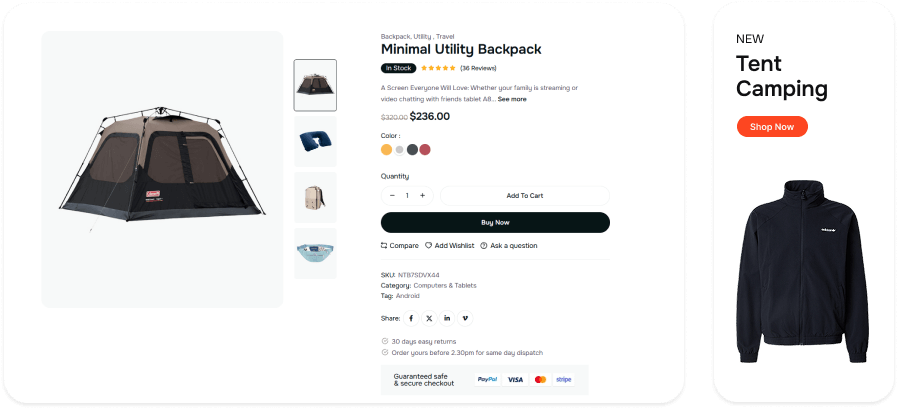
Task: Click the Buy Now button
Action: (x=495, y=222)
